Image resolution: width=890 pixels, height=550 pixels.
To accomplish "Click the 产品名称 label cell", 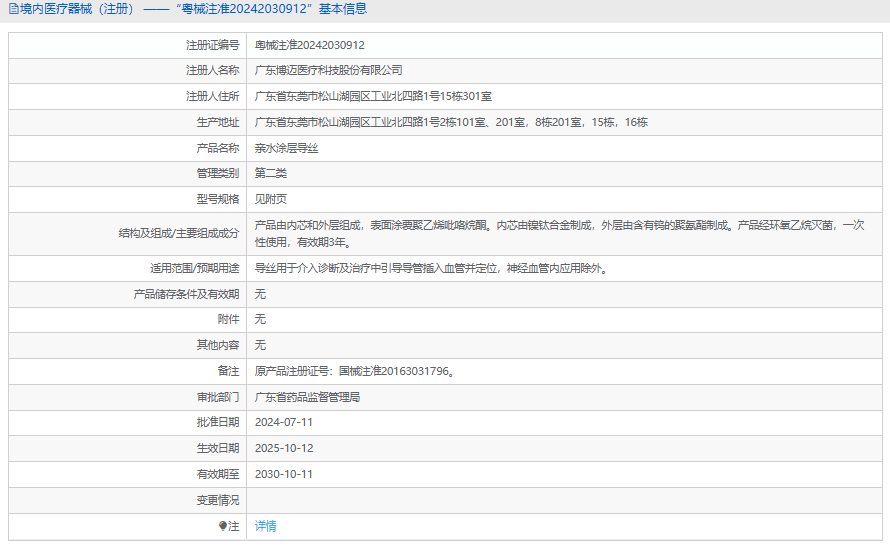I will click(x=128, y=148).
